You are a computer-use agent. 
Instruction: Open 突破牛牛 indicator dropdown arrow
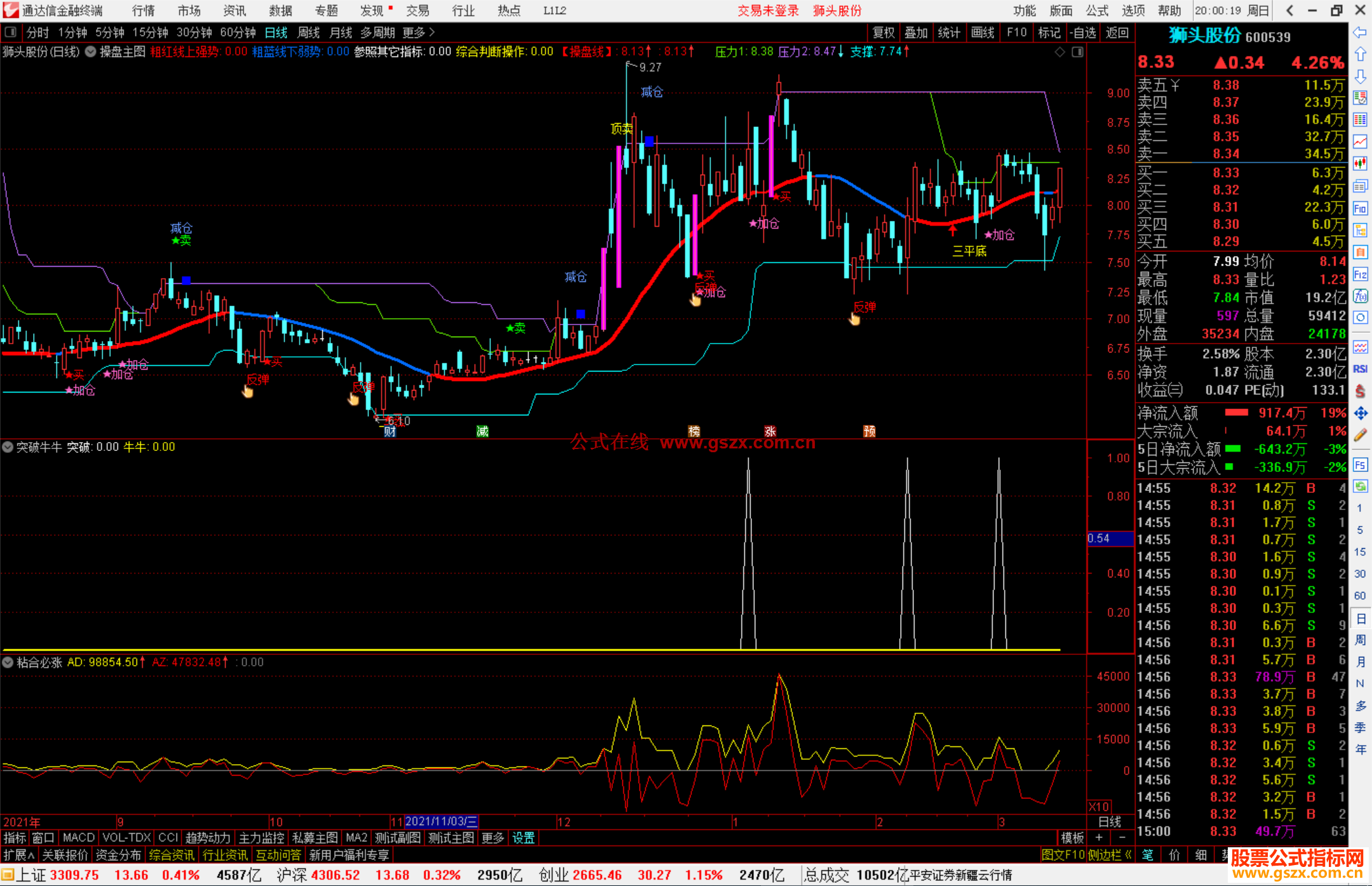tap(8, 447)
